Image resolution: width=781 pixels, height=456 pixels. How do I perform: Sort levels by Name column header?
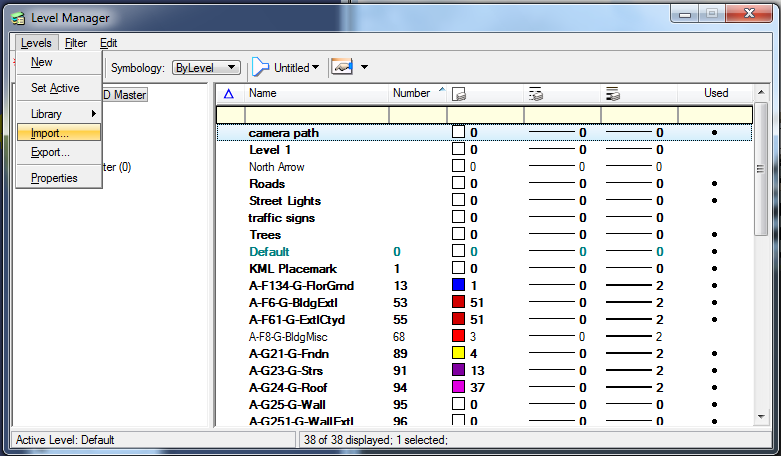coord(316,93)
